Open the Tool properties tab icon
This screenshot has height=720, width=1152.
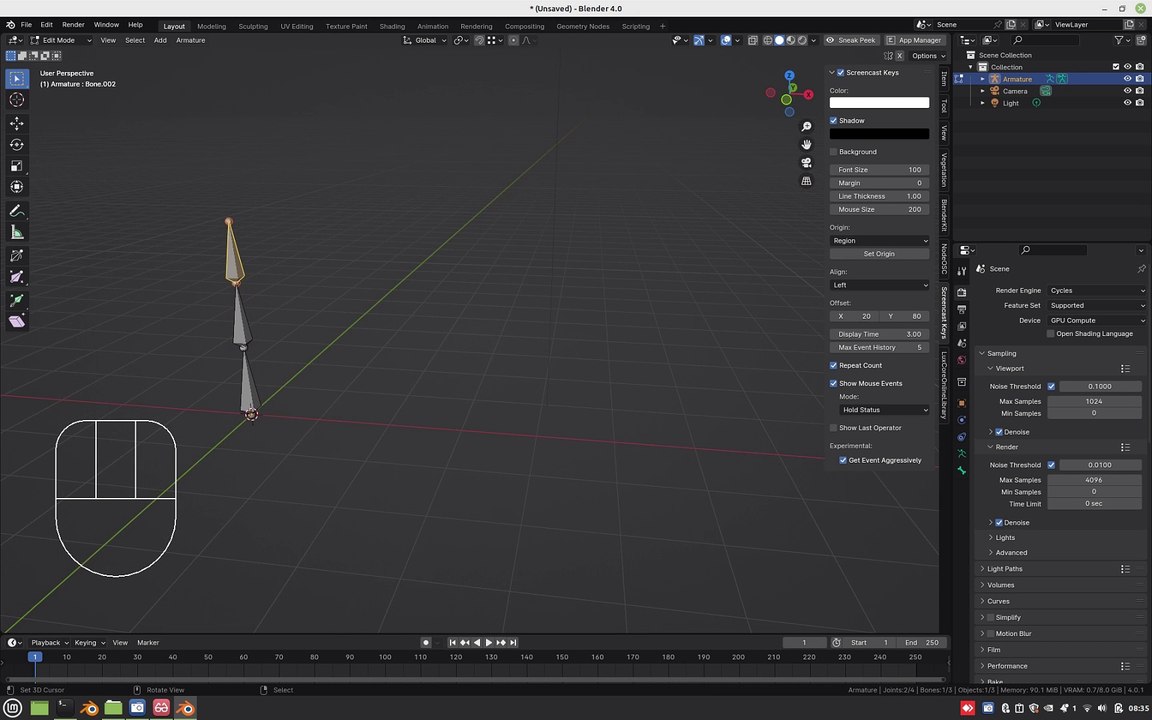tap(962, 272)
